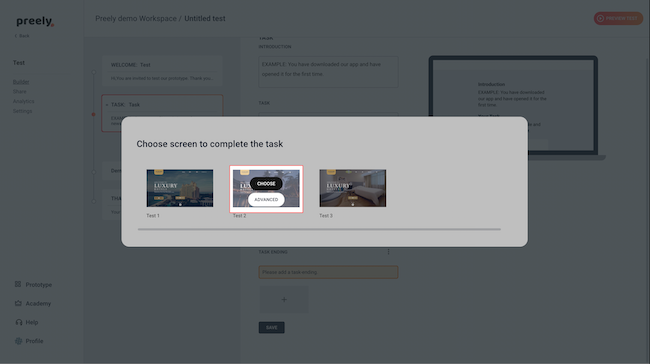Viewport: 650px width, 364px height.
Task: Click the preely logo
Action: (x=35, y=21)
